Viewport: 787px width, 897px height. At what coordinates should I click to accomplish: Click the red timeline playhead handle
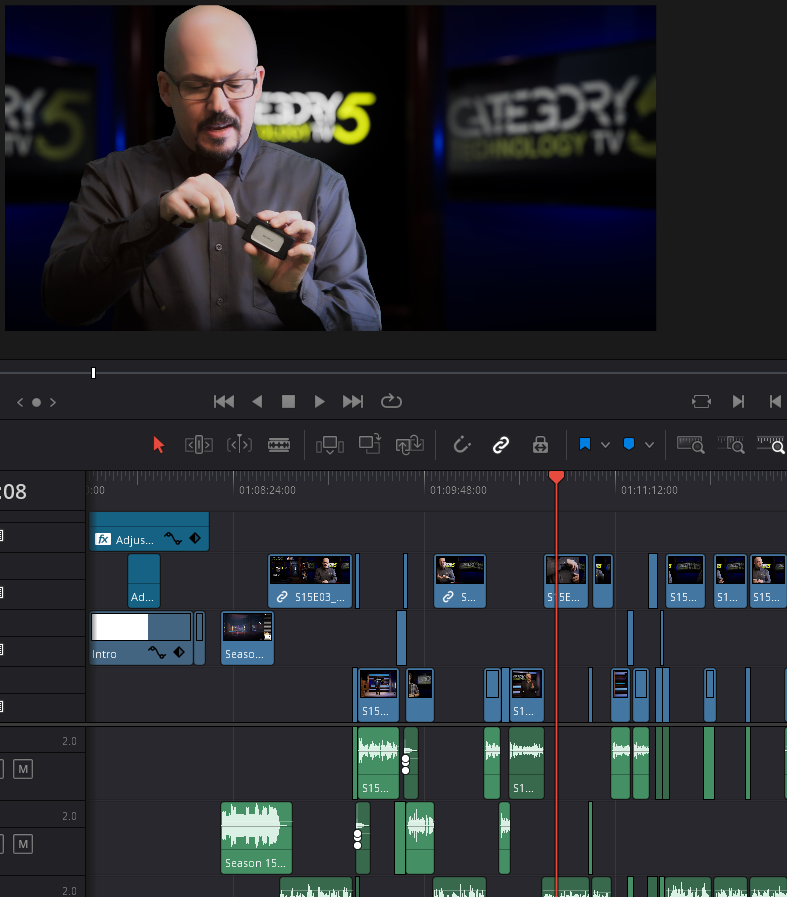click(x=556, y=477)
